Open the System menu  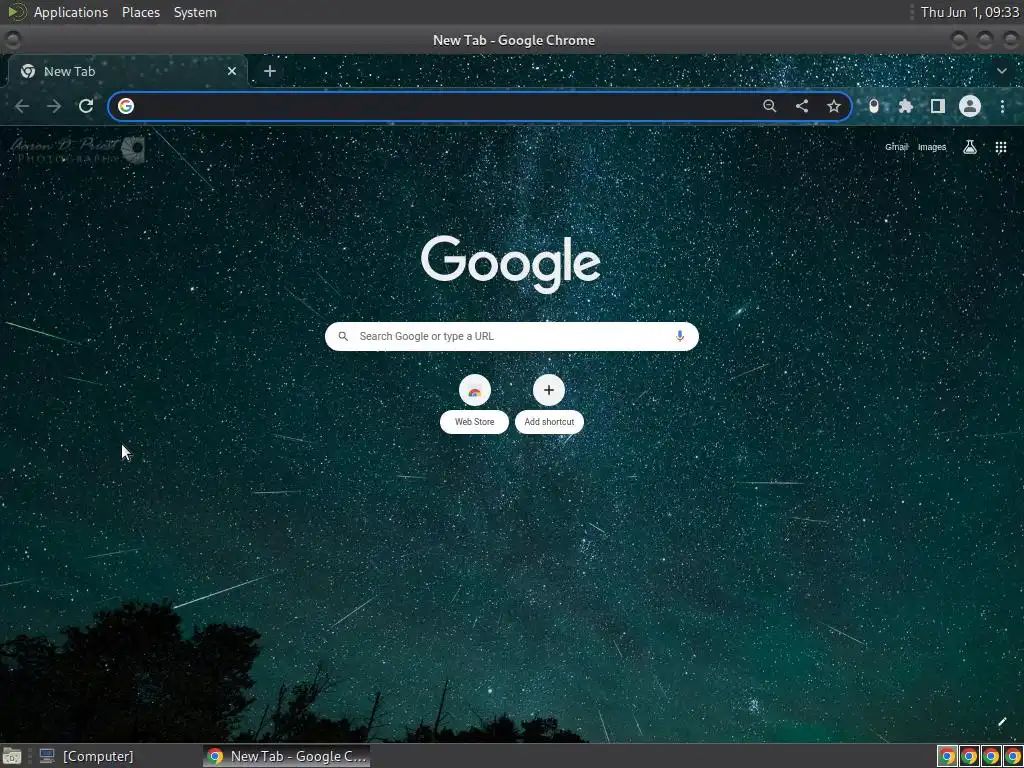(x=195, y=12)
